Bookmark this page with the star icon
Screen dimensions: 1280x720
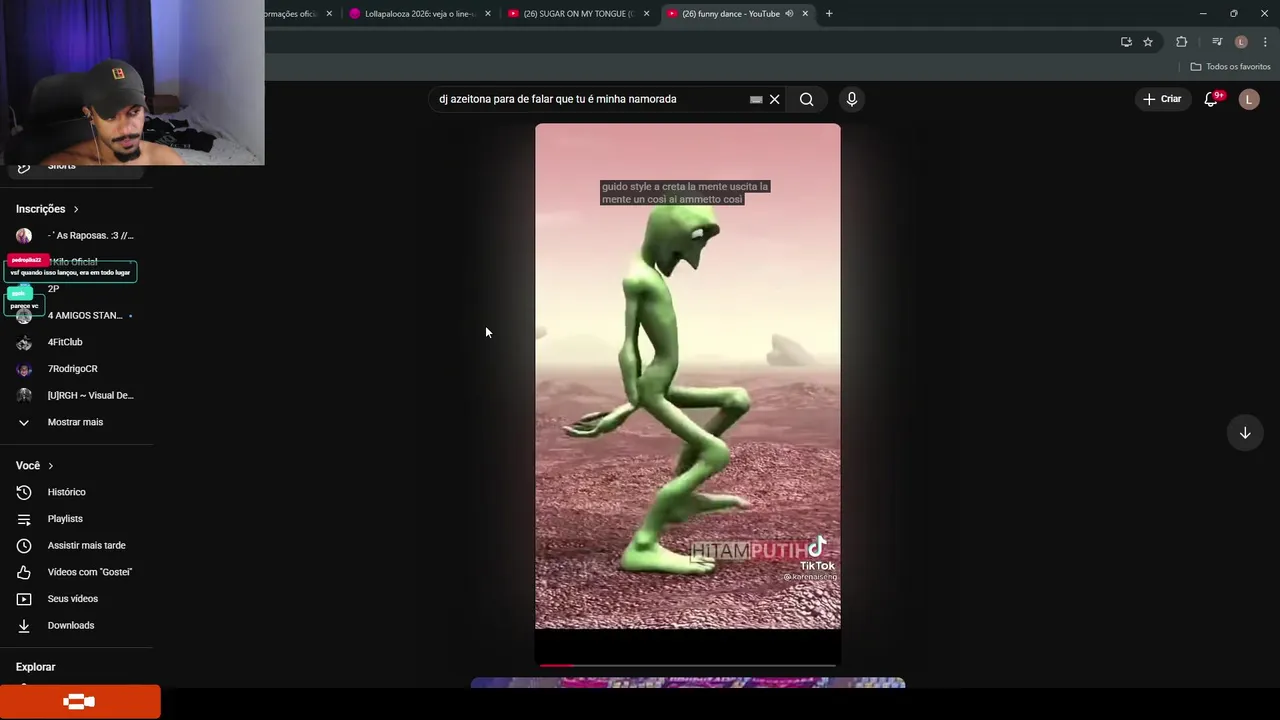[1148, 42]
